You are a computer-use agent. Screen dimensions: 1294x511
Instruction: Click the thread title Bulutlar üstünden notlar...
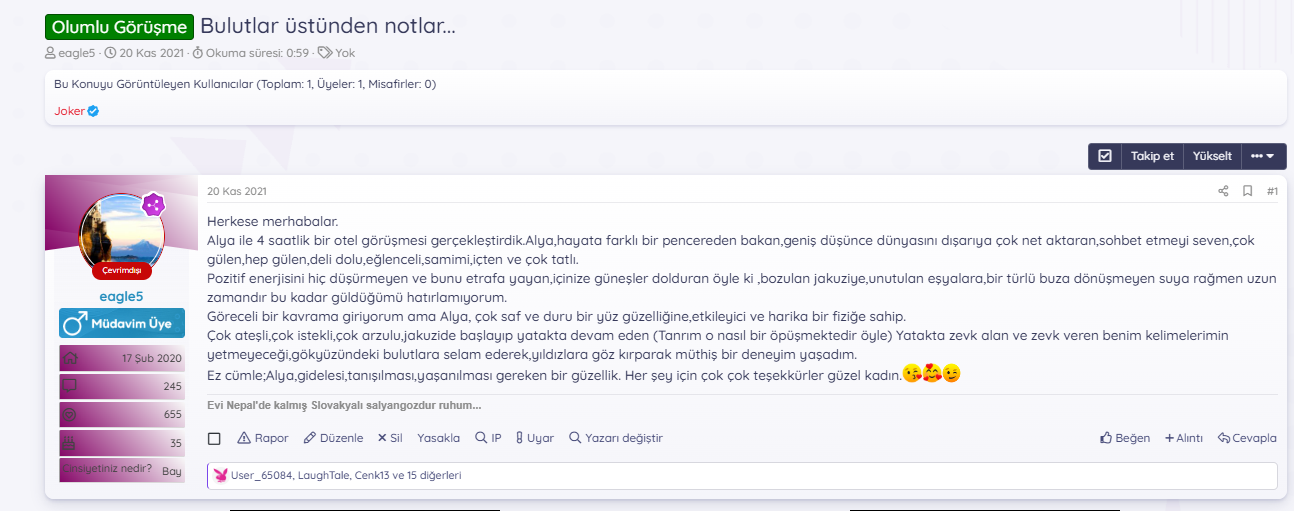328,27
